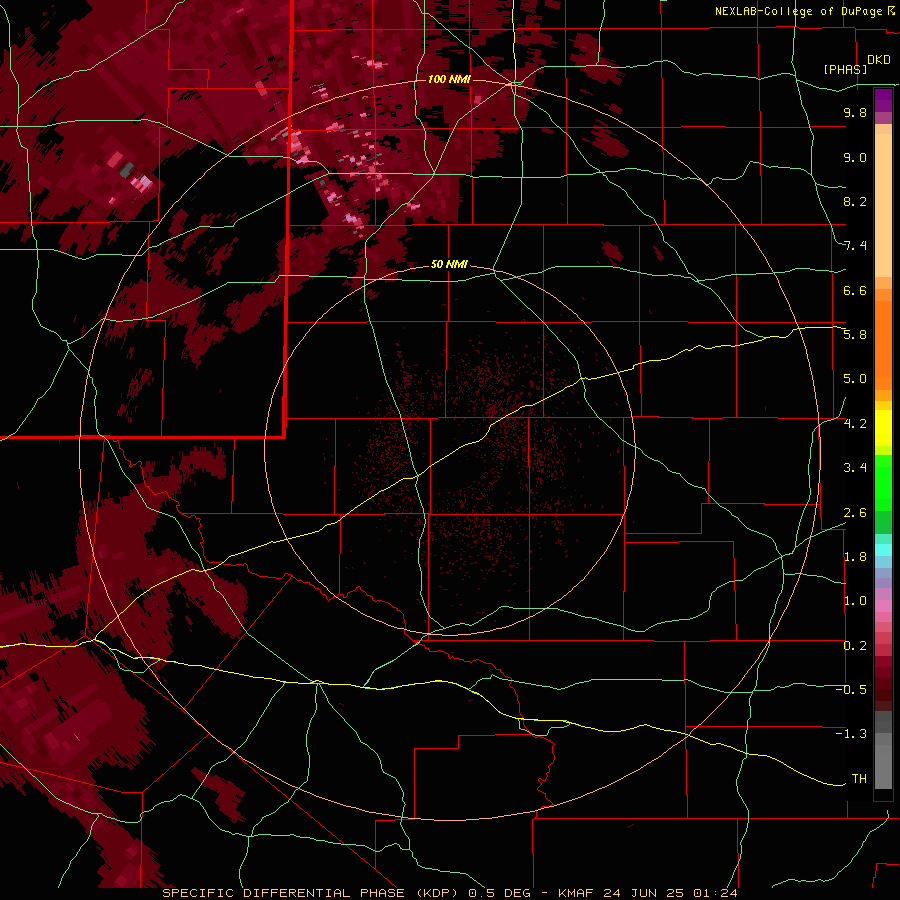Pick the bright green band on the color bar
Image resolution: width=900 pixels, height=900 pixels.
point(883,482)
